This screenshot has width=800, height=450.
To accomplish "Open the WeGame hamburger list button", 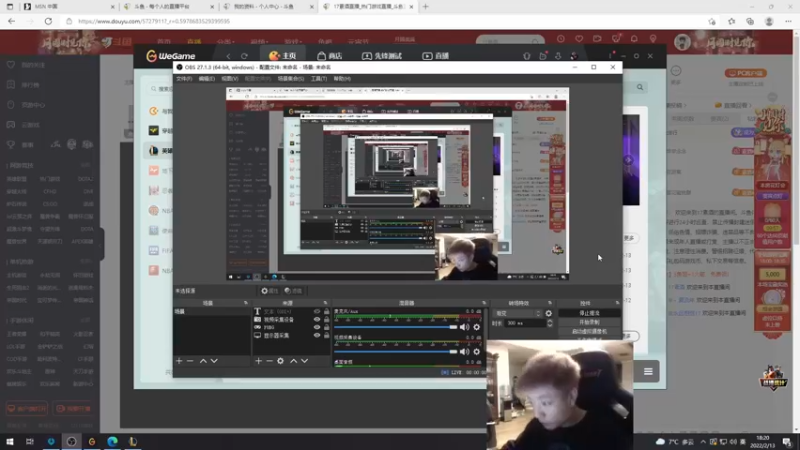I will [x=648, y=371].
